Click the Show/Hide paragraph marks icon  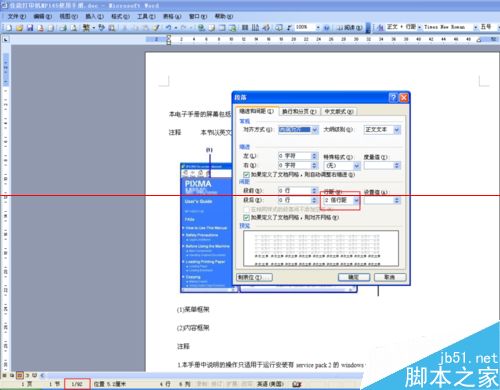point(289,28)
